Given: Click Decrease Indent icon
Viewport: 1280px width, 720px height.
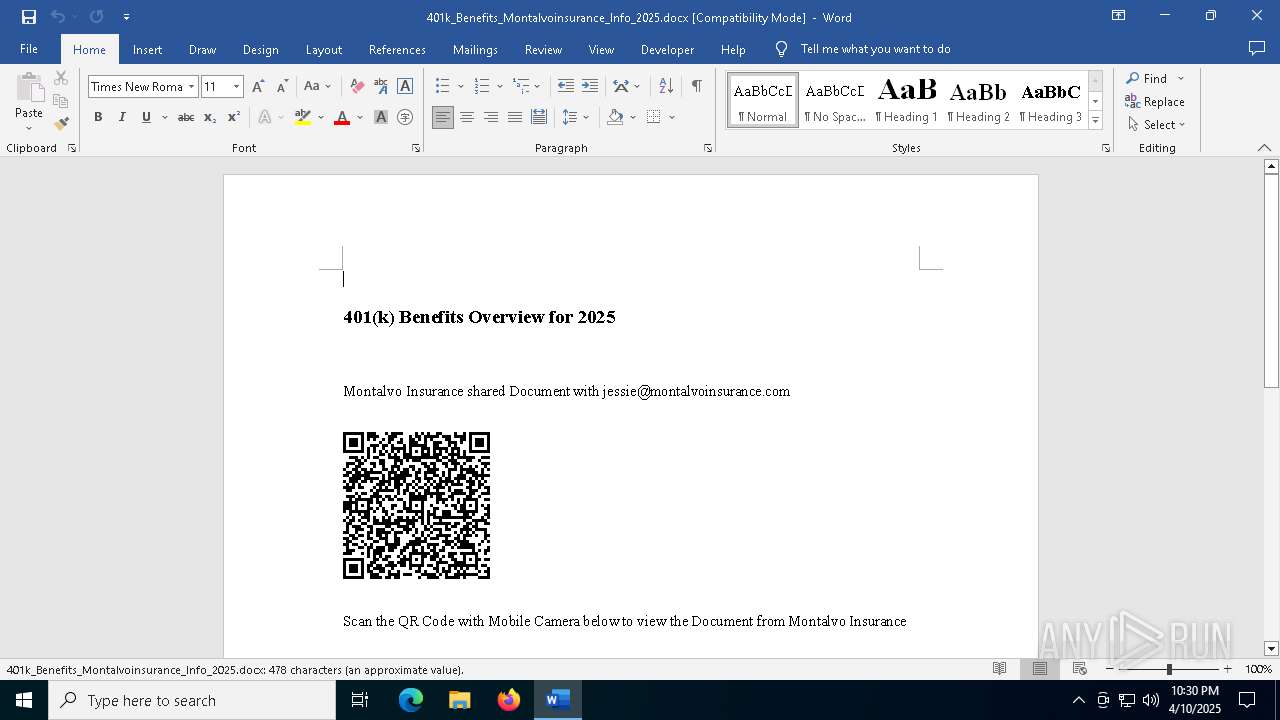Looking at the screenshot, I should (x=566, y=87).
